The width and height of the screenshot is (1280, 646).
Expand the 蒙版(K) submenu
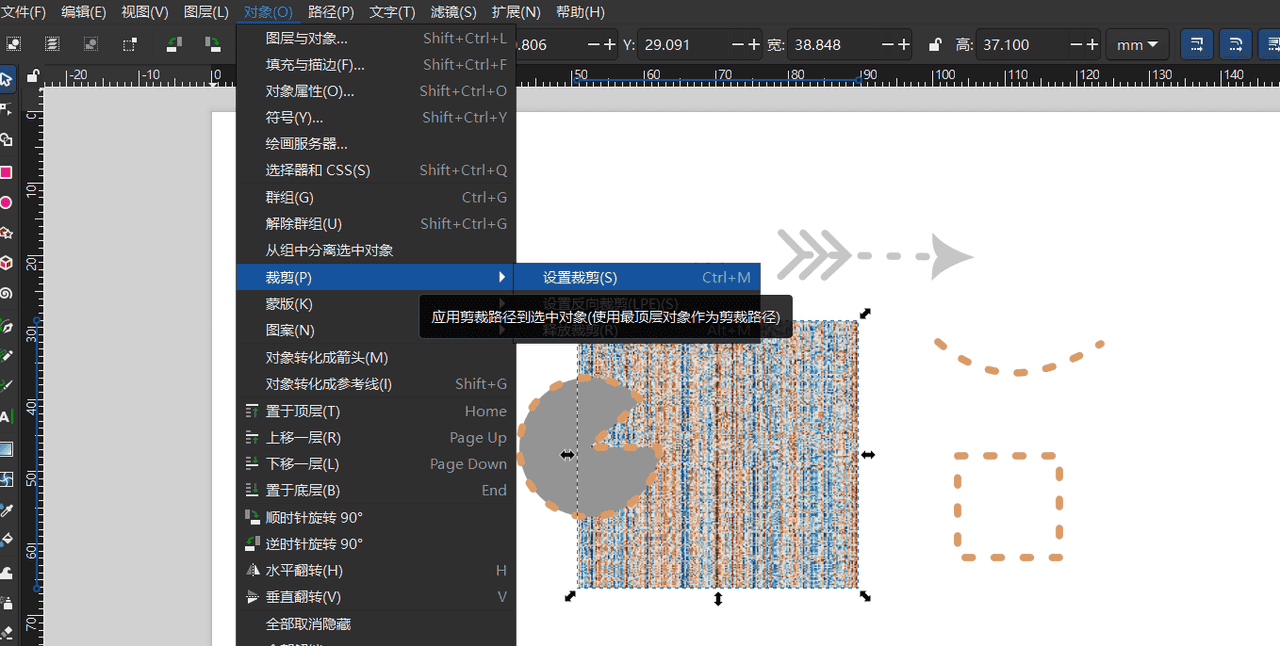point(375,304)
